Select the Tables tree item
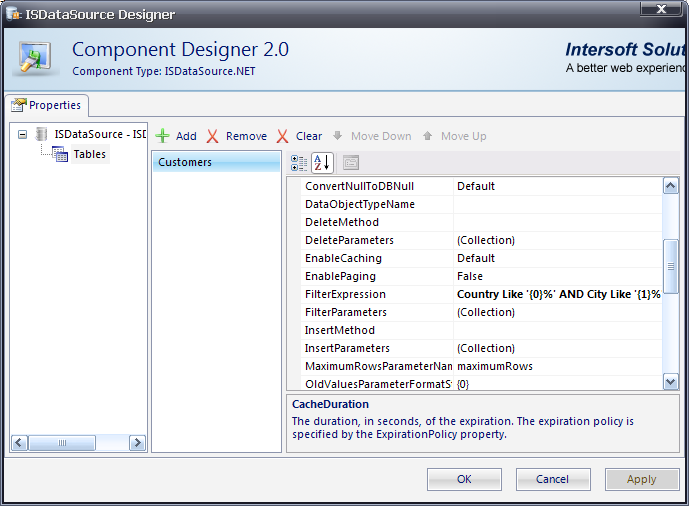This screenshot has height=506, width=689. coord(90,155)
